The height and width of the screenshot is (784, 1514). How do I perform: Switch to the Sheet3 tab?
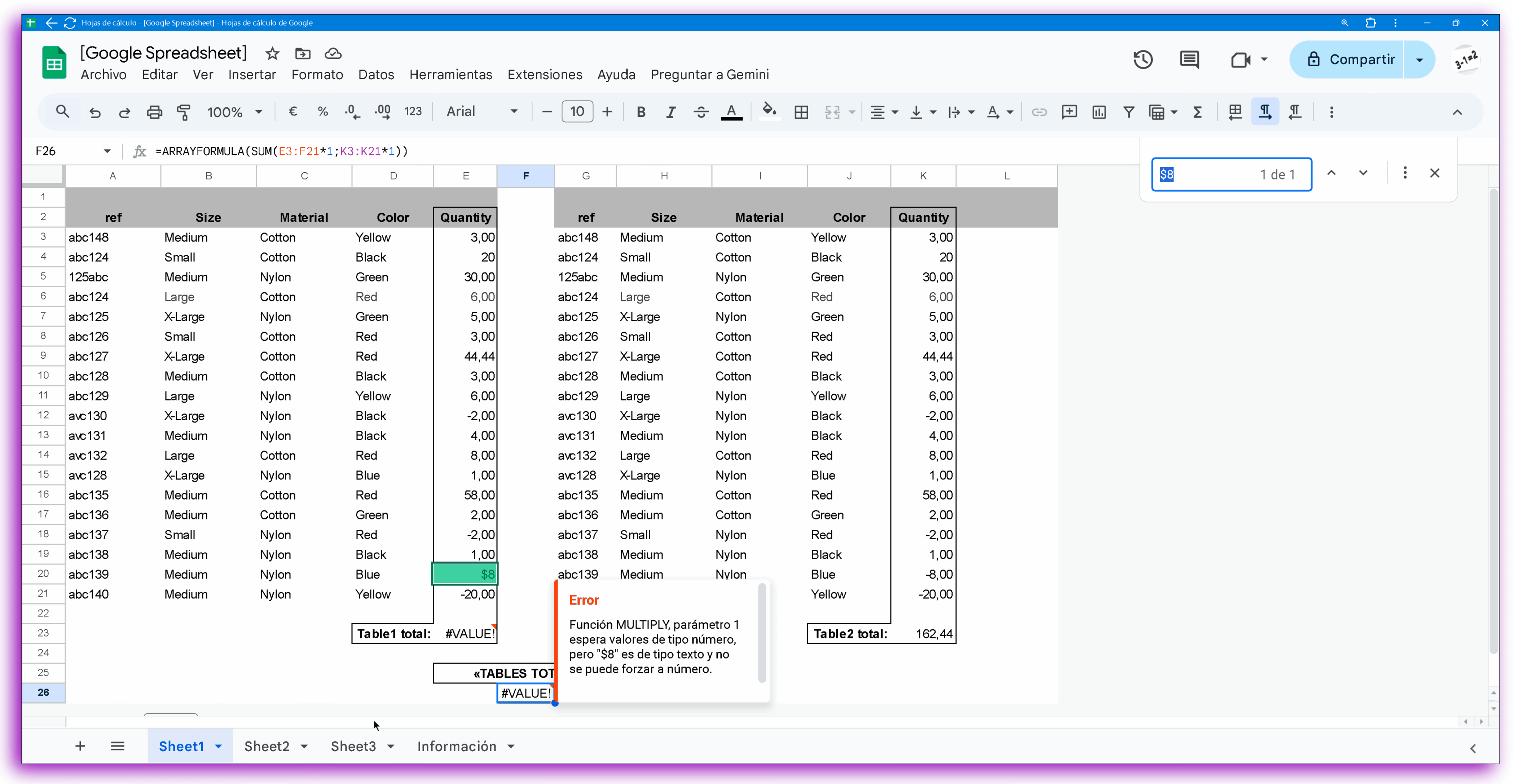[353, 747]
